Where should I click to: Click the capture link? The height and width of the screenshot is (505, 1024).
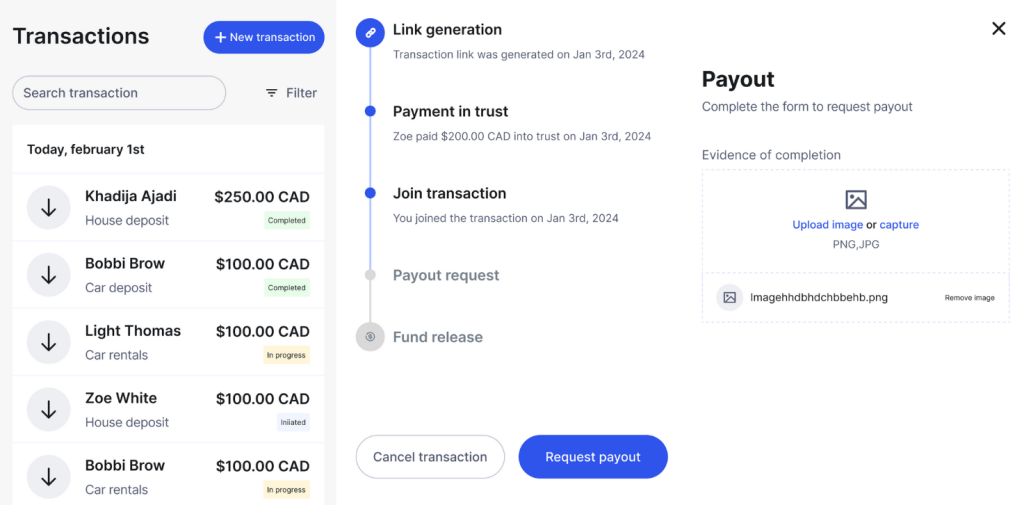coord(899,225)
